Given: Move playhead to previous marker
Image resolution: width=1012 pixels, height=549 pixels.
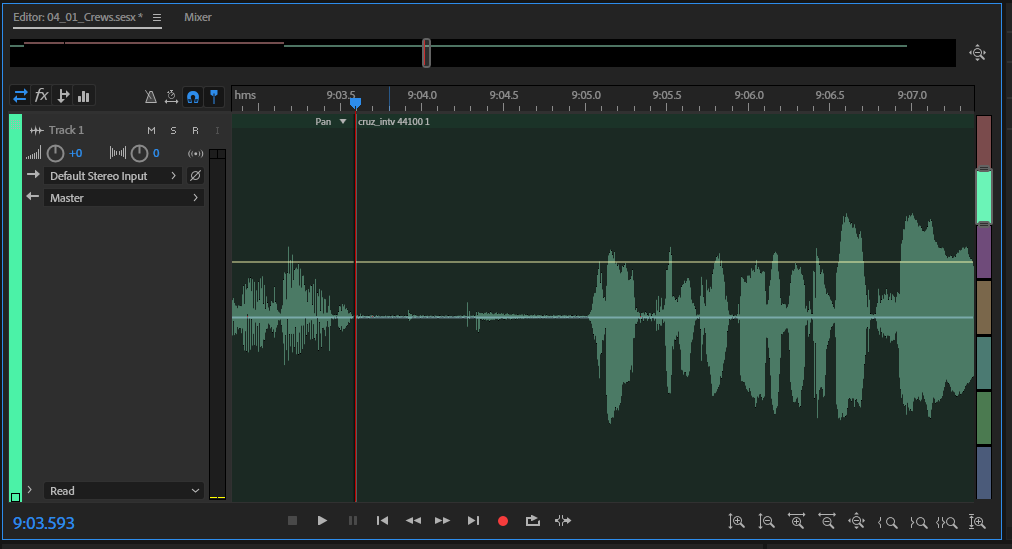Looking at the screenshot, I should 382,521.
